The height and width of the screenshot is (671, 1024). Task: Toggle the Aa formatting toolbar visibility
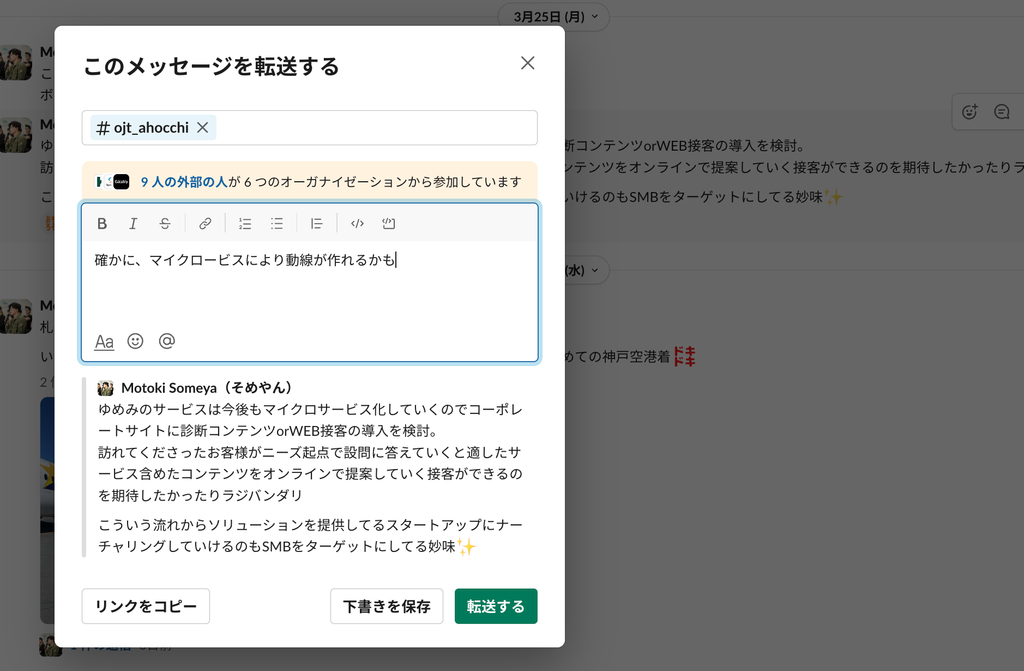click(104, 341)
